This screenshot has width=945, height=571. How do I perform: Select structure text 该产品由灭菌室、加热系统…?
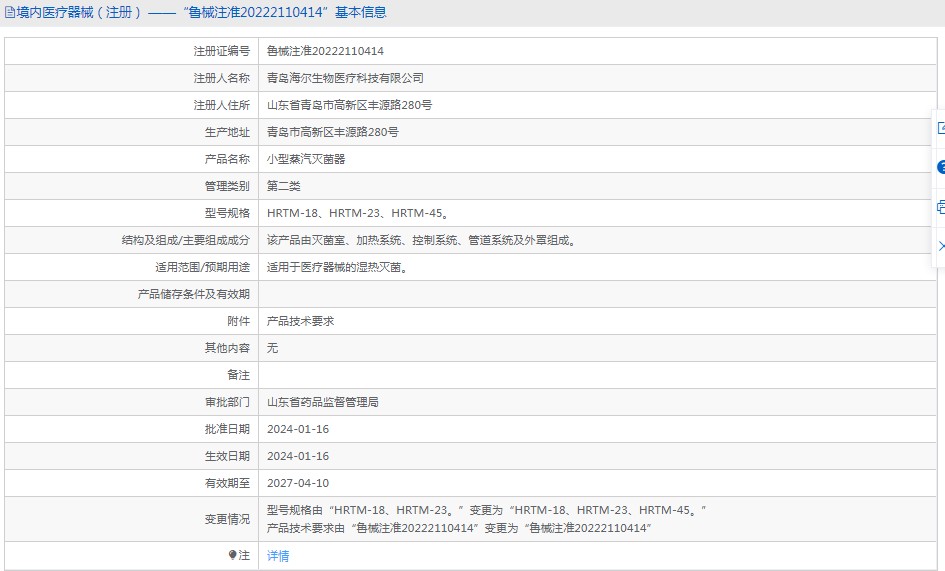[422, 241]
